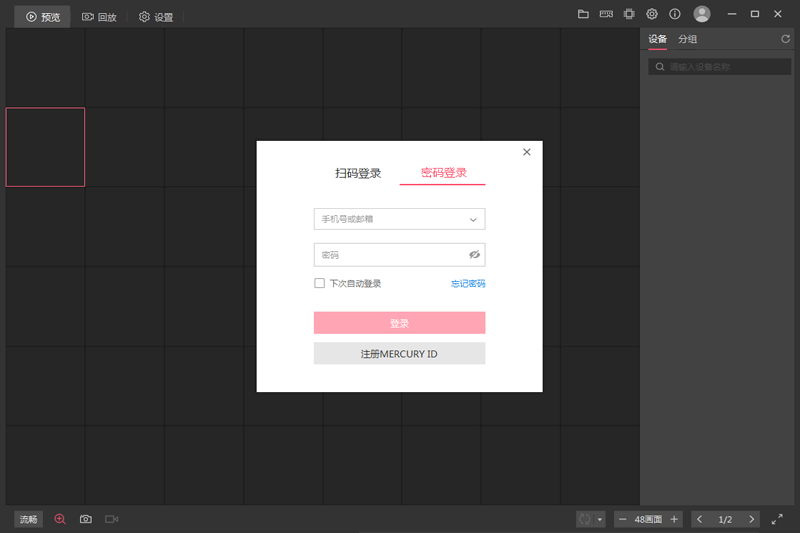
Task: Switch to 扫码登录 tab
Action: click(358, 173)
